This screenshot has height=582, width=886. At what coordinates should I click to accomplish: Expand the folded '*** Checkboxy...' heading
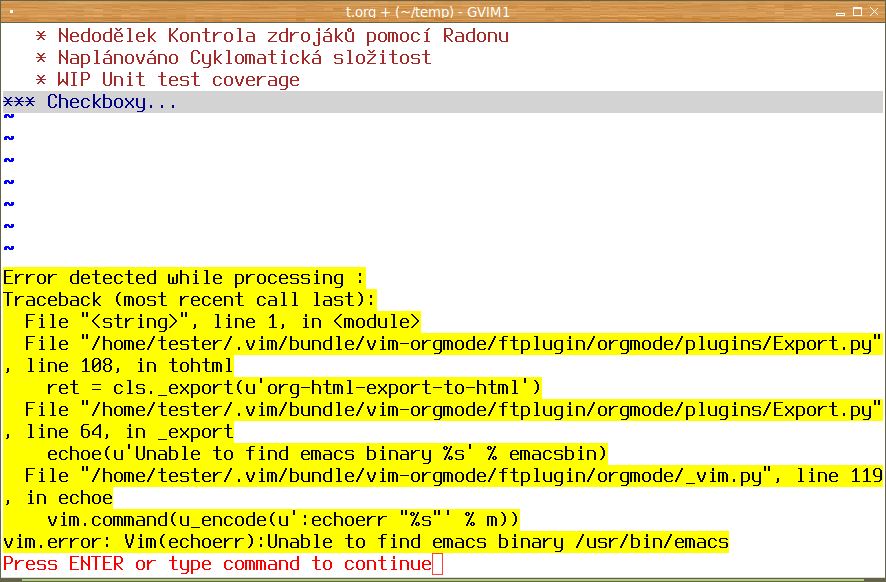442,102
